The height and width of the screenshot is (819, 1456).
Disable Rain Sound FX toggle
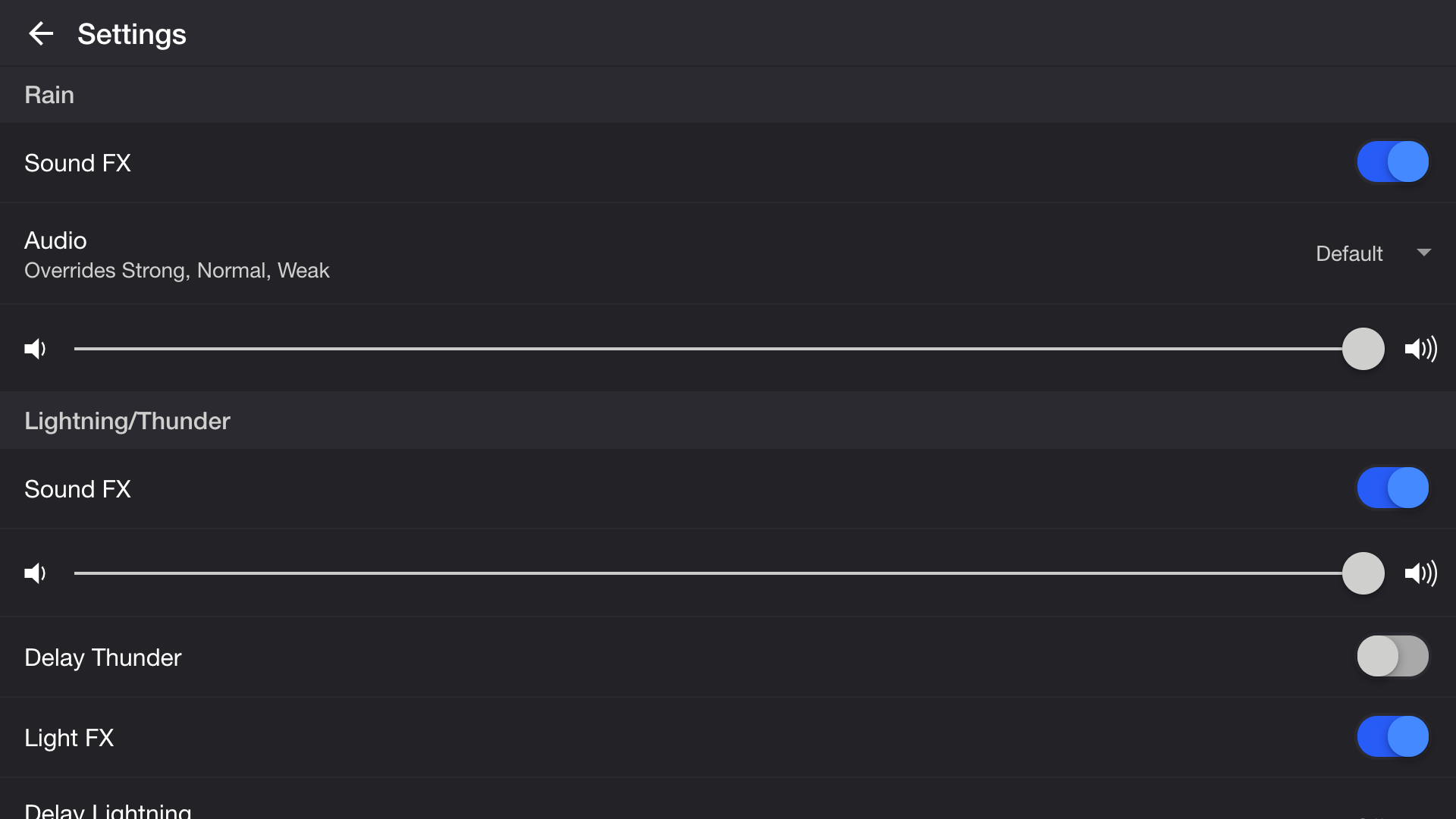click(1392, 162)
